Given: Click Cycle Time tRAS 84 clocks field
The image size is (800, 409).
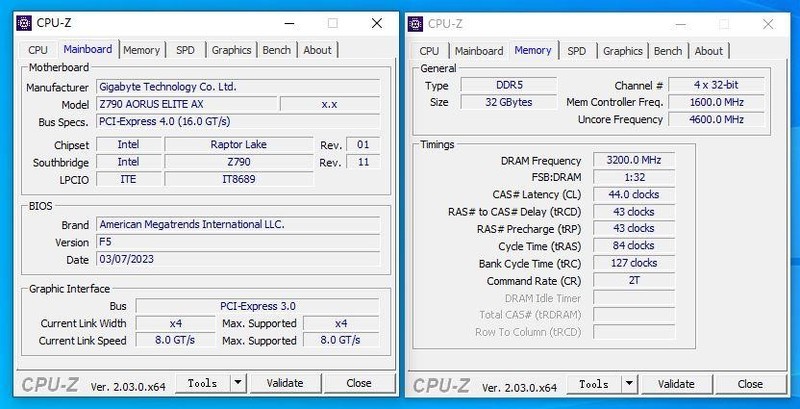Looking at the screenshot, I should (x=634, y=246).
